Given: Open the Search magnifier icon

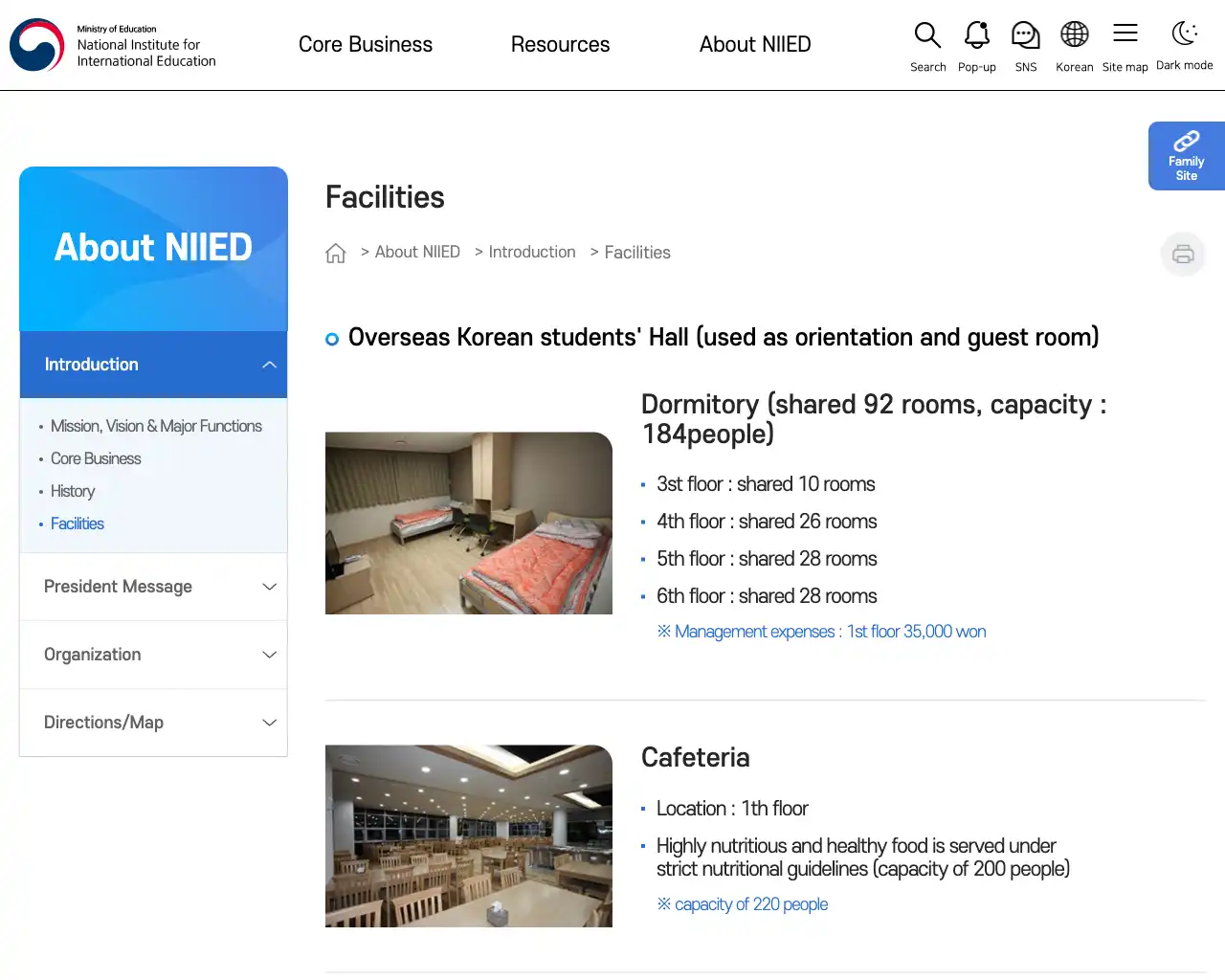Looking at the screenshot, I should pyautogui.click(x=927, y=36).
